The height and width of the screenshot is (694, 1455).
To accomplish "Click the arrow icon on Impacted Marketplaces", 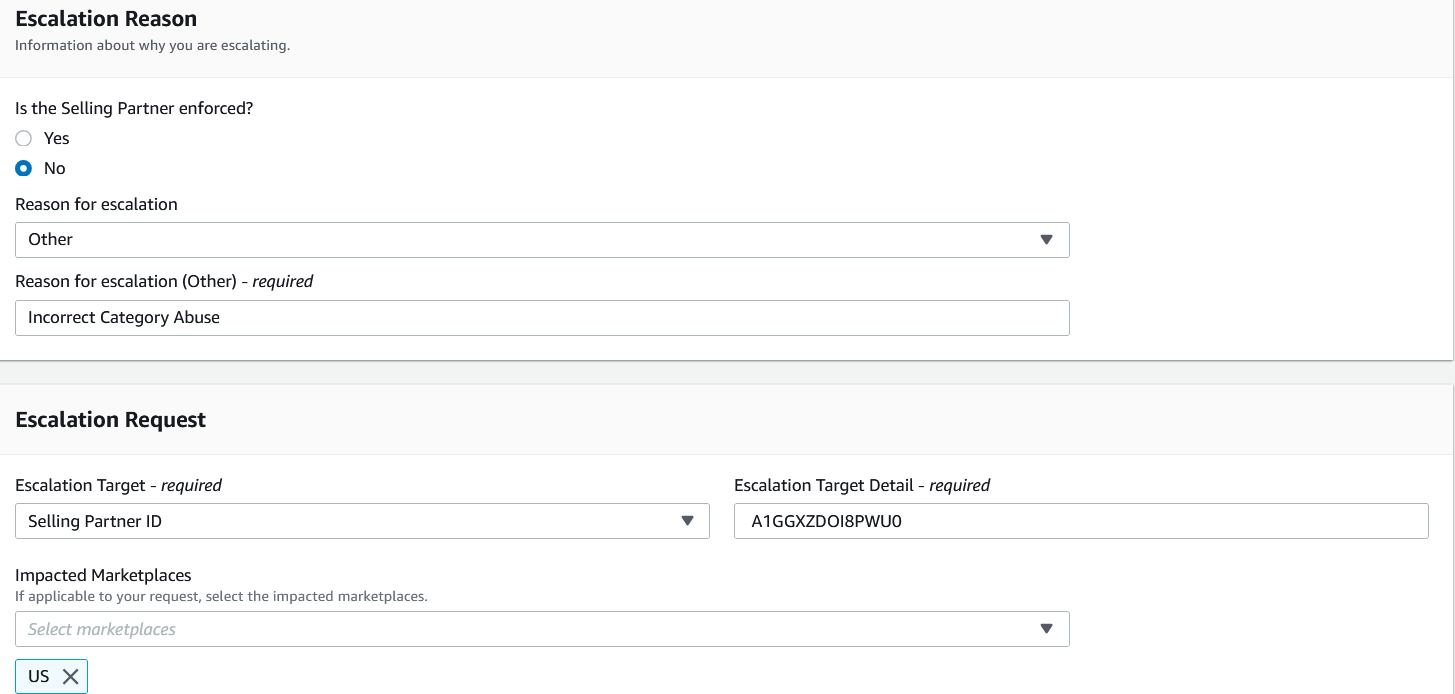I will point(1046,629).
